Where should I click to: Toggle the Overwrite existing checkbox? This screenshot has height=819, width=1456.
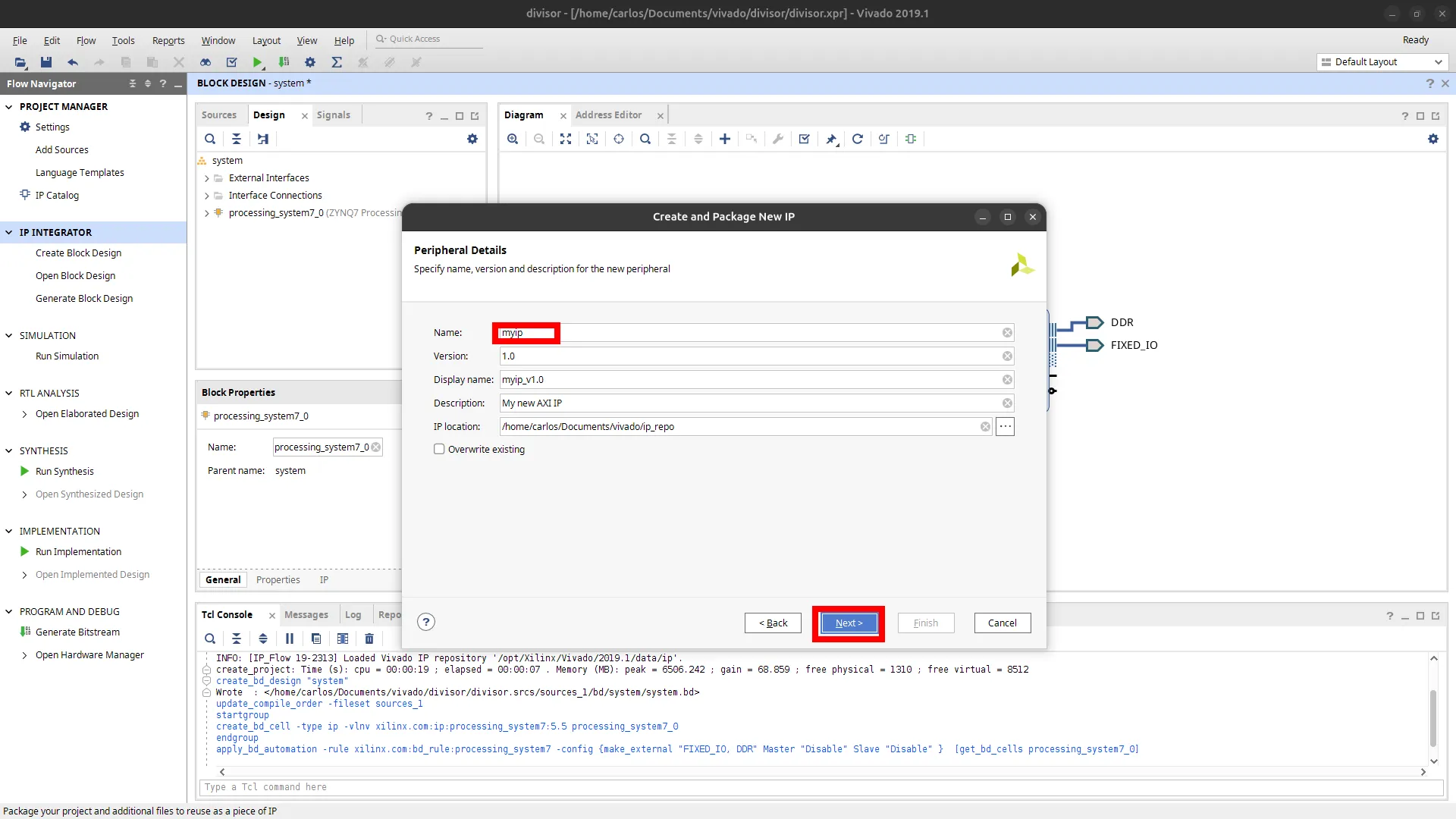pos(439,449)
